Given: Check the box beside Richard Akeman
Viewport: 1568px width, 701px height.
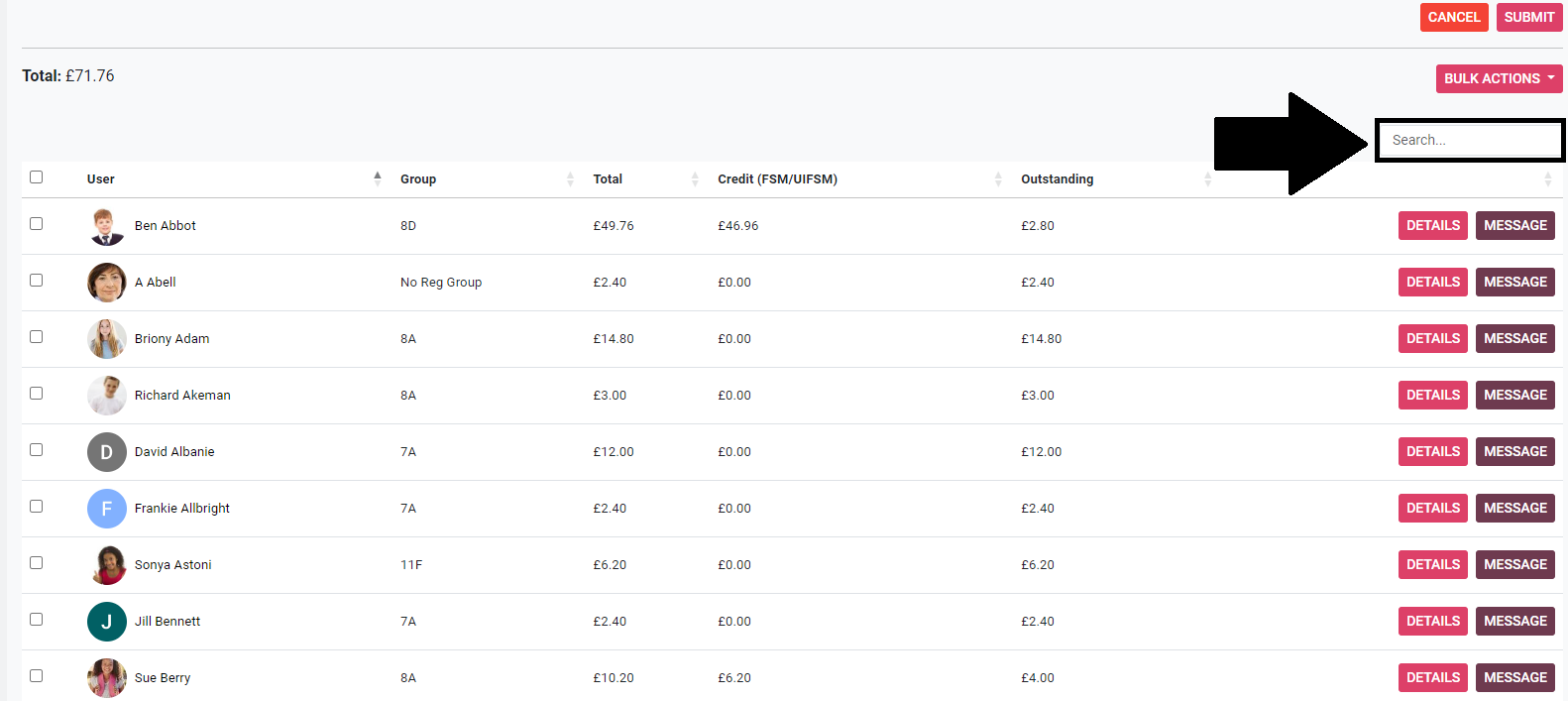Looking at the screenshot, I should [x=37, y=394].
